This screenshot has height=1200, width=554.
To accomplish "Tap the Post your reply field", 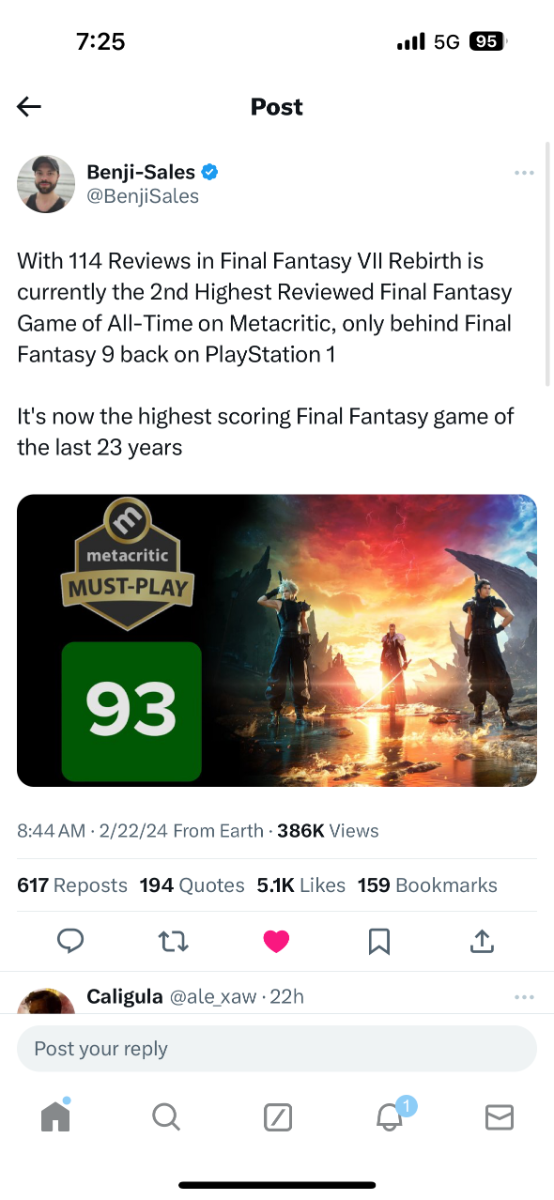I will point(277,1049).
